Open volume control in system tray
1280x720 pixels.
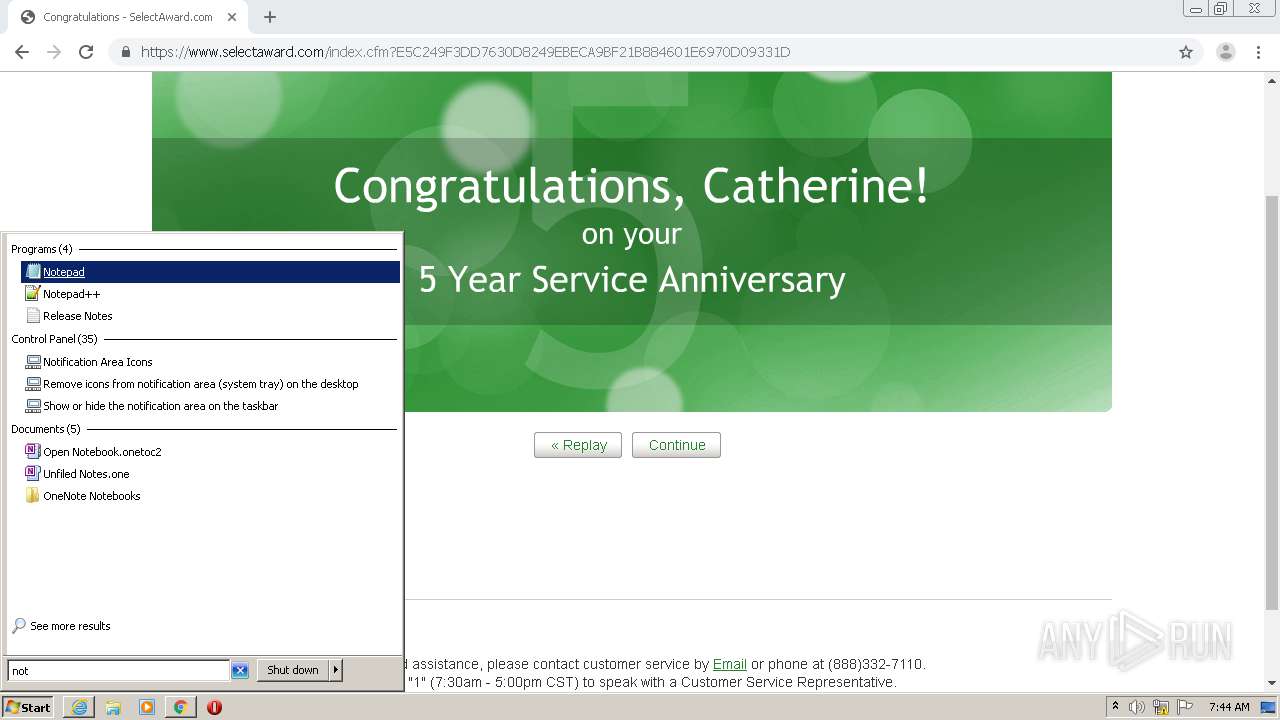tap(1137, 707)
